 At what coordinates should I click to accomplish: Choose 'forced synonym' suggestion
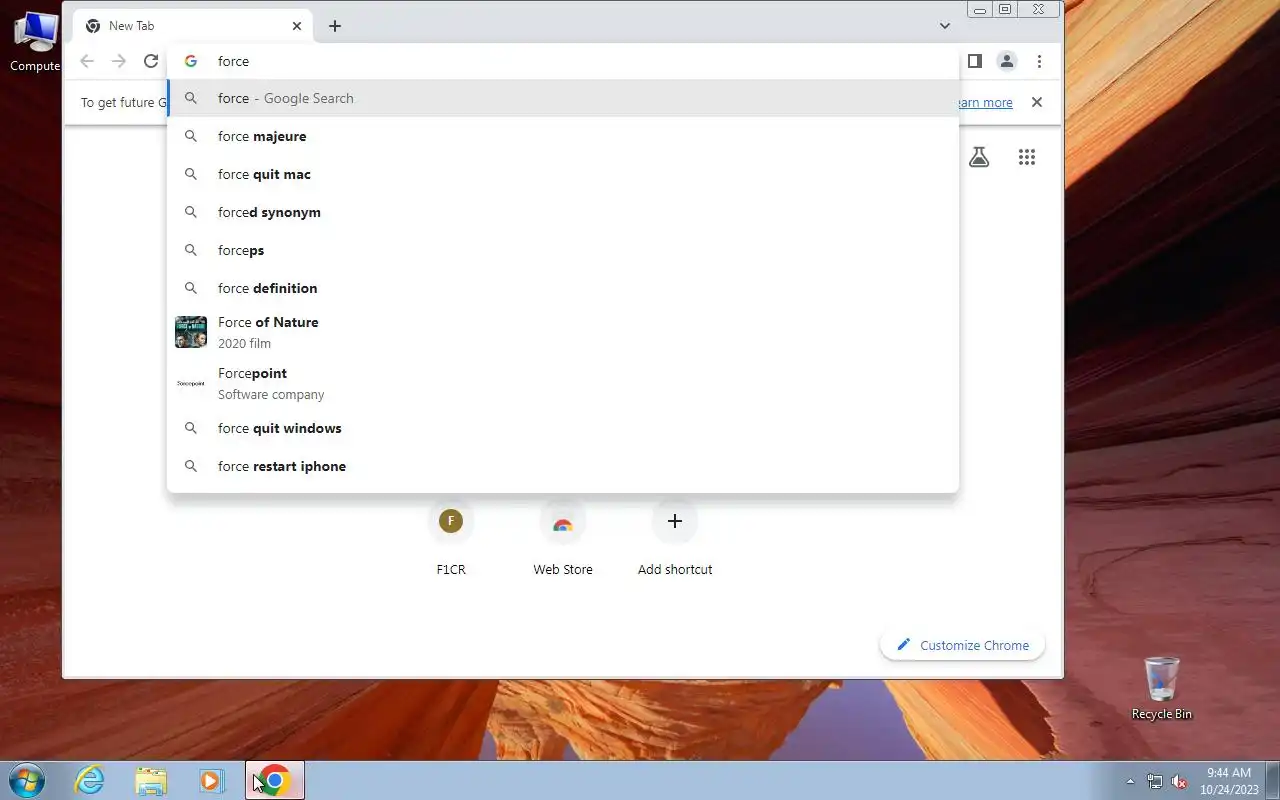pyautogui.click(x=563, y=212)
